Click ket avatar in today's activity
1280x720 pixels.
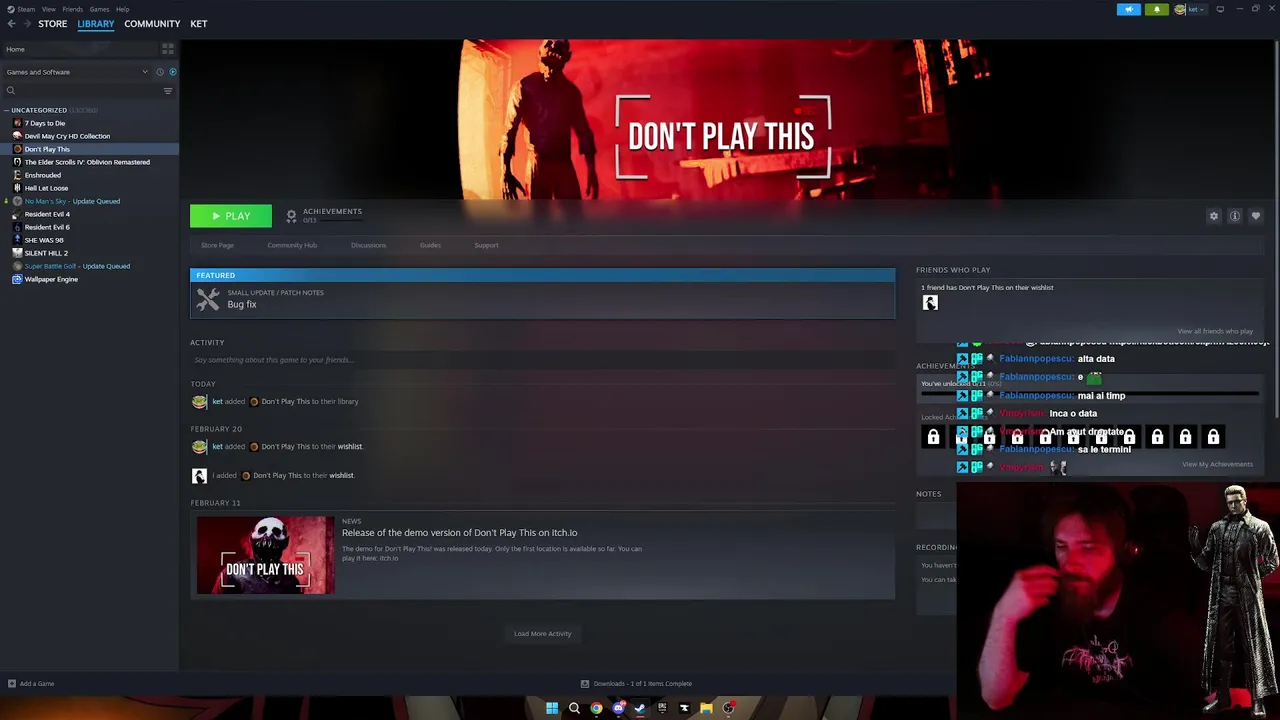pos(199,402)
